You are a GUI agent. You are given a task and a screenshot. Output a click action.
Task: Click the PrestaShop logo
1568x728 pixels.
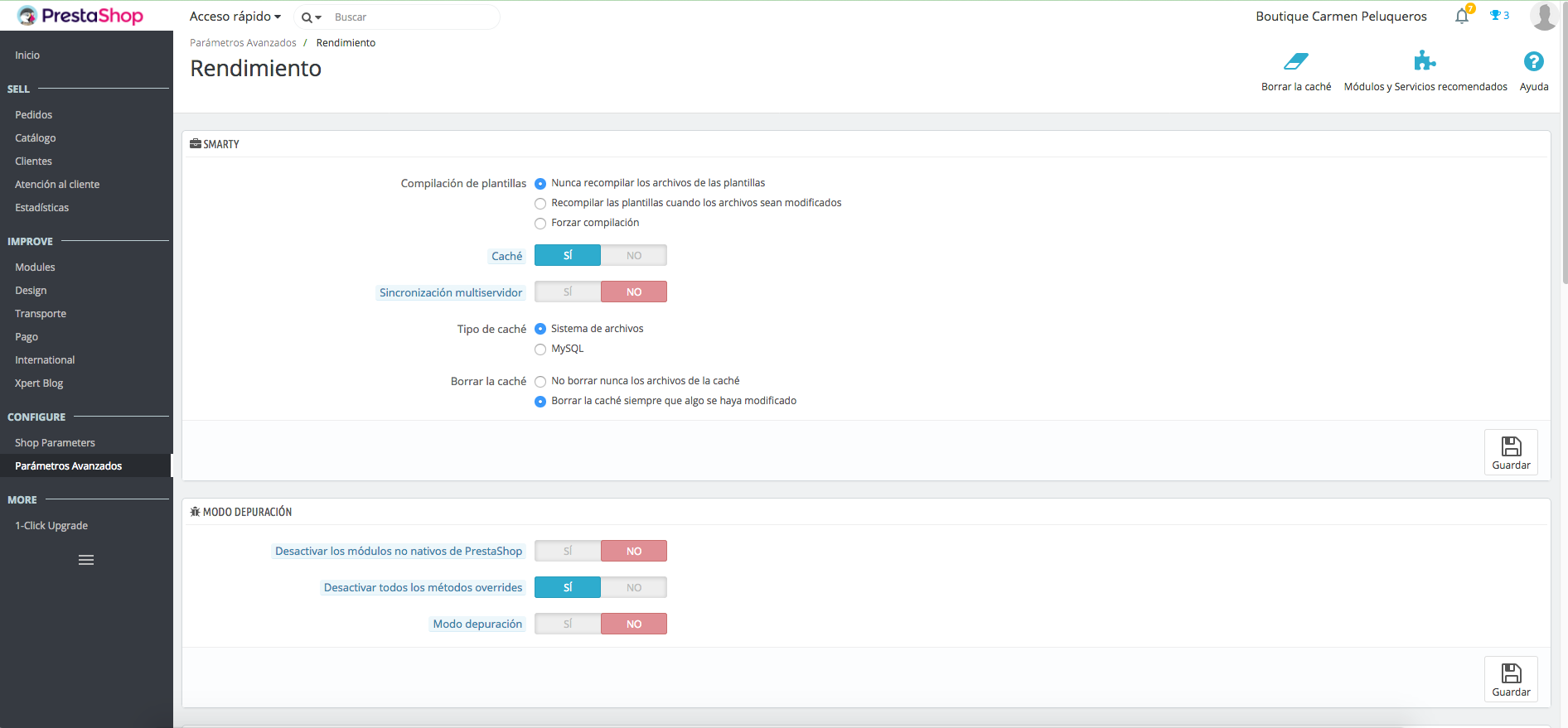(80, 16)
